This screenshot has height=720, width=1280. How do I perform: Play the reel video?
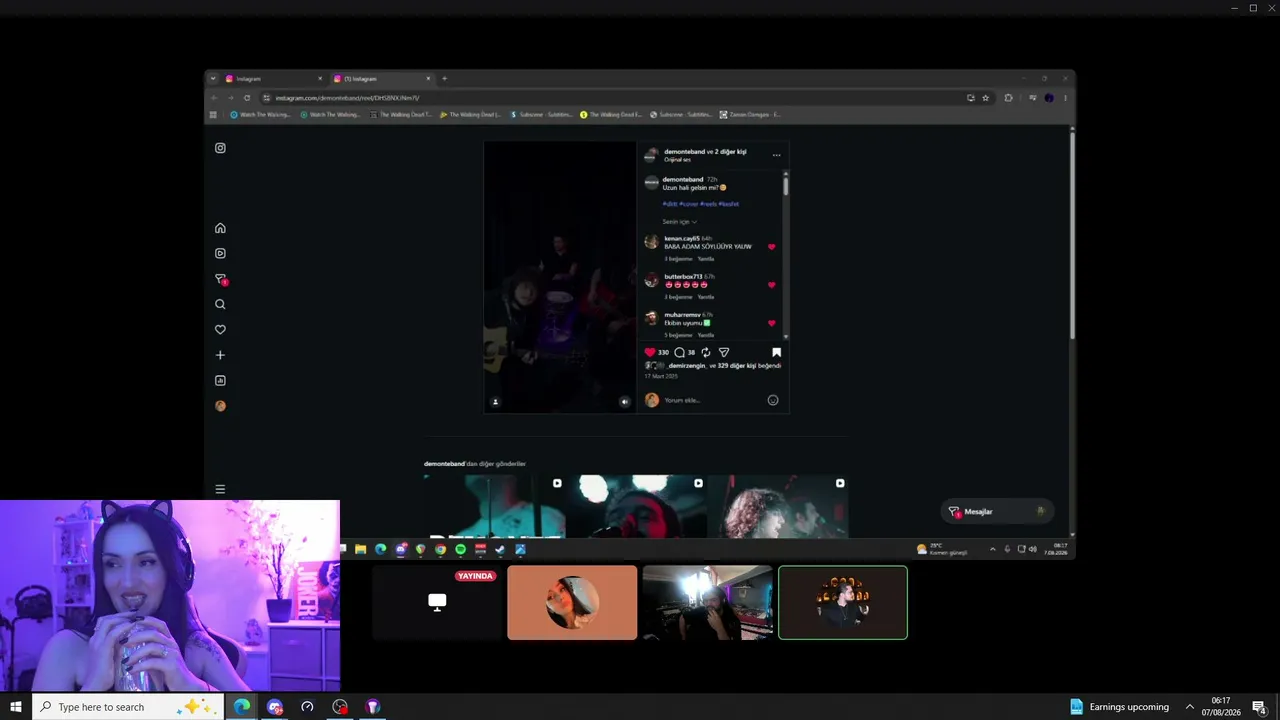click(560, 277)
